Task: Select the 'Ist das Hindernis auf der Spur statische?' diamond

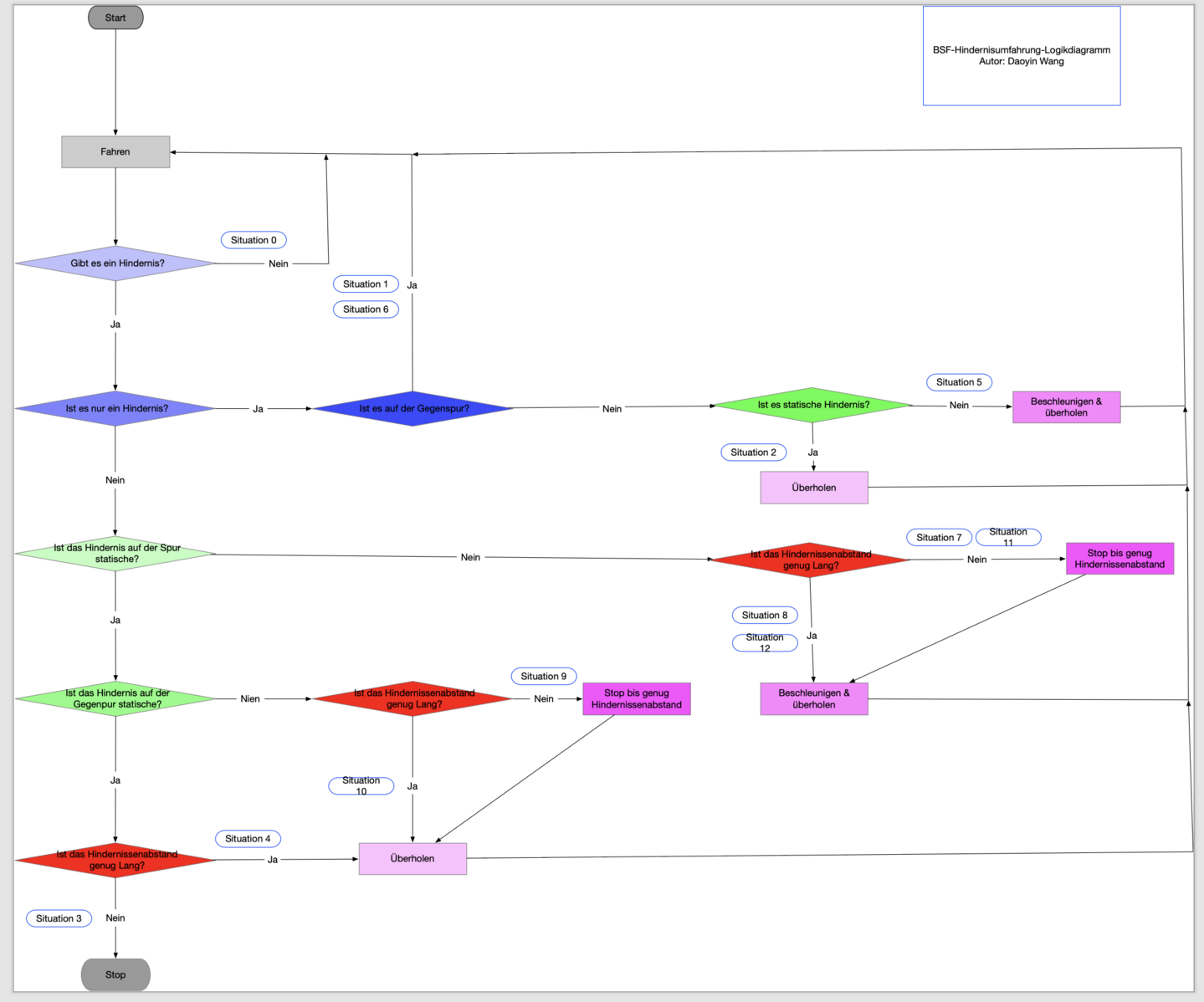Action: point(116,554)
